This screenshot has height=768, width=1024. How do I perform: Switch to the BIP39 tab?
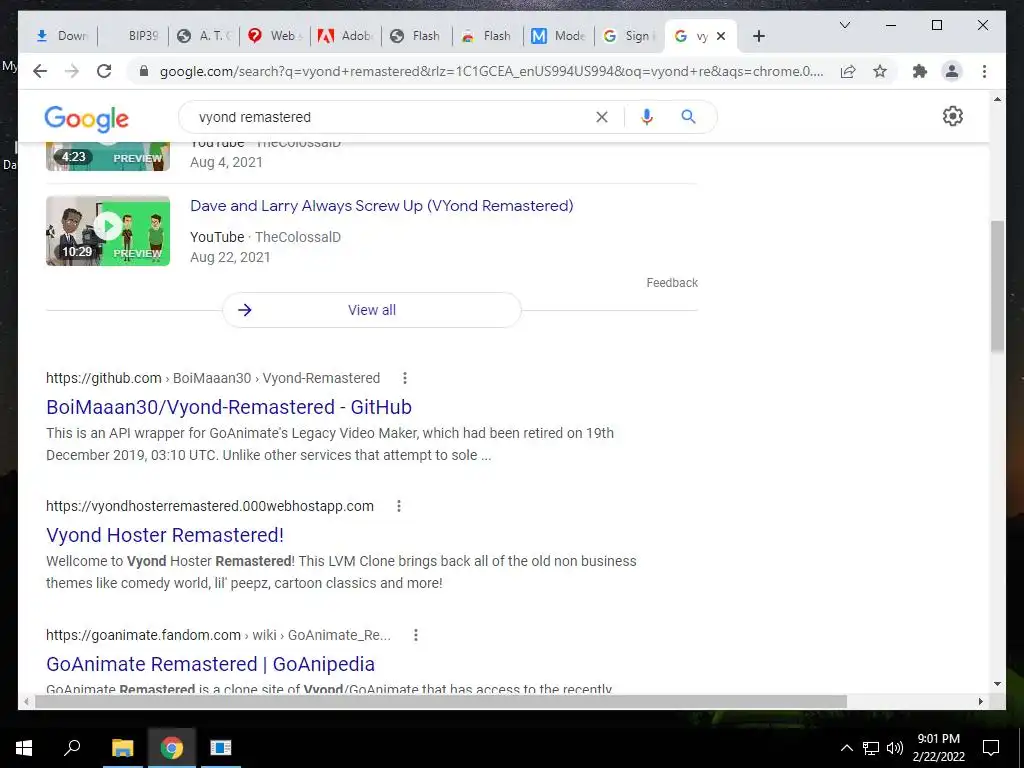coord(134,36)
